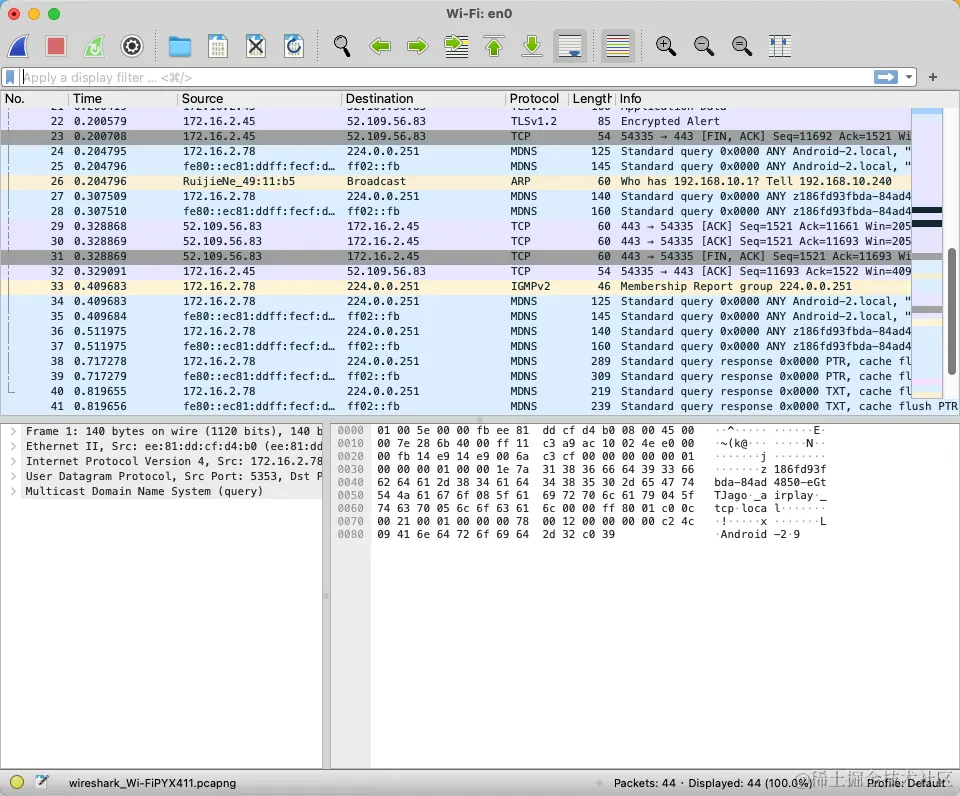The height and width of the screenshot is (796, 960).
Task: Expand the Ethernet II tree node
Action: [x=13, y=446]
